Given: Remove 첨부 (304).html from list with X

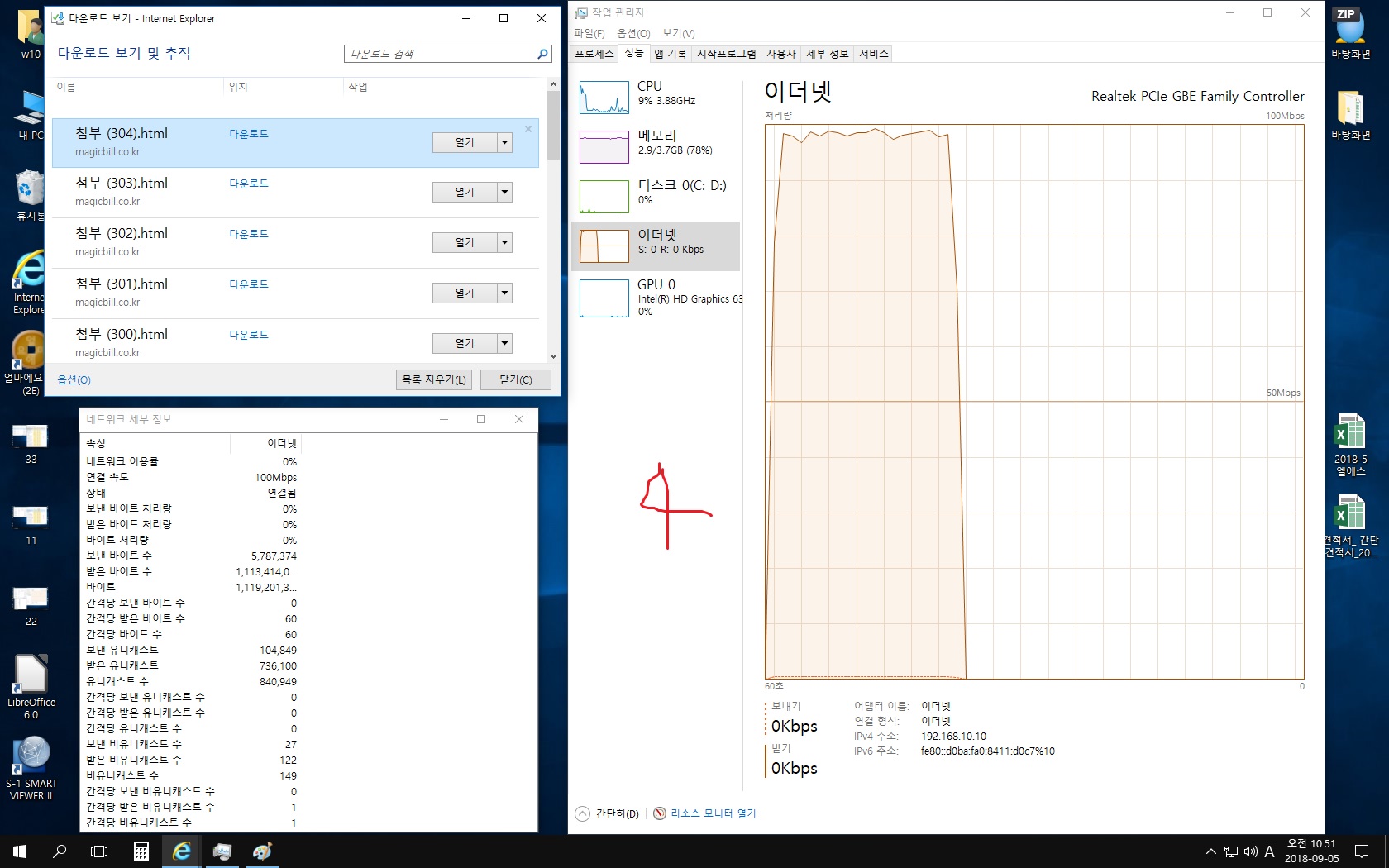Looking at the screenshot, I should point(528,129).
